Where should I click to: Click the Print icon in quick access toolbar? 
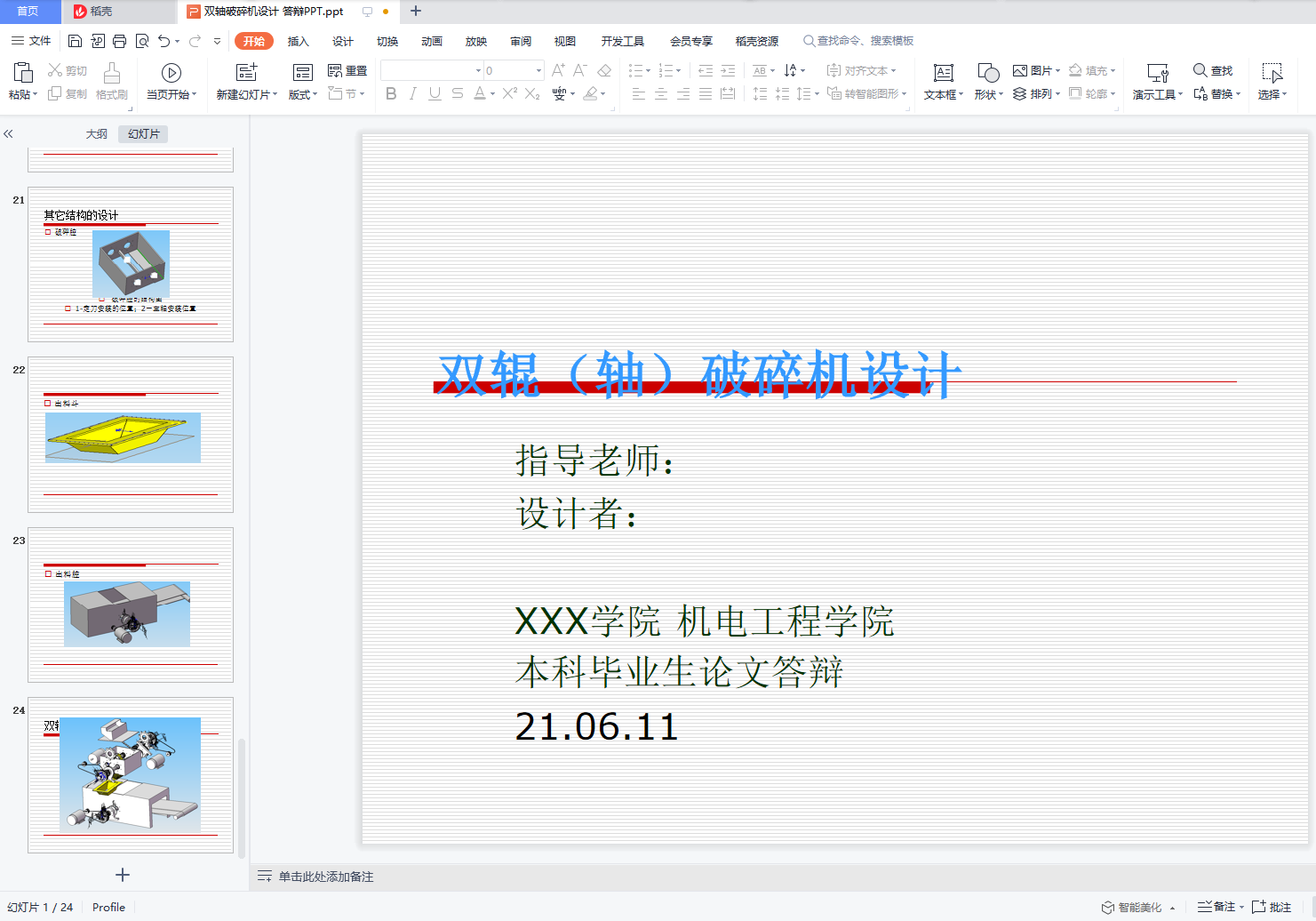(120, 41)
